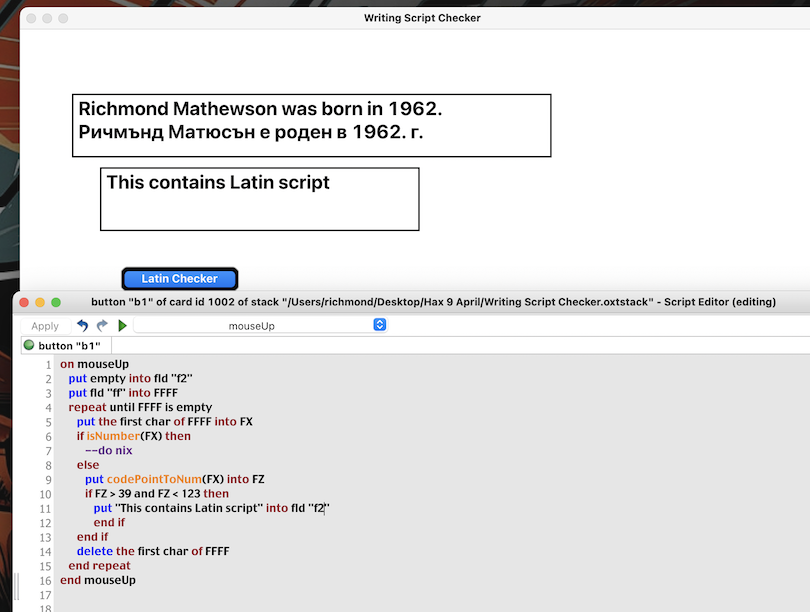The width and height of the screenshot is (810, 612).
Task: Click the line "if FZ > 39 and FZ < 123 then"
Action: click(157, 494)
